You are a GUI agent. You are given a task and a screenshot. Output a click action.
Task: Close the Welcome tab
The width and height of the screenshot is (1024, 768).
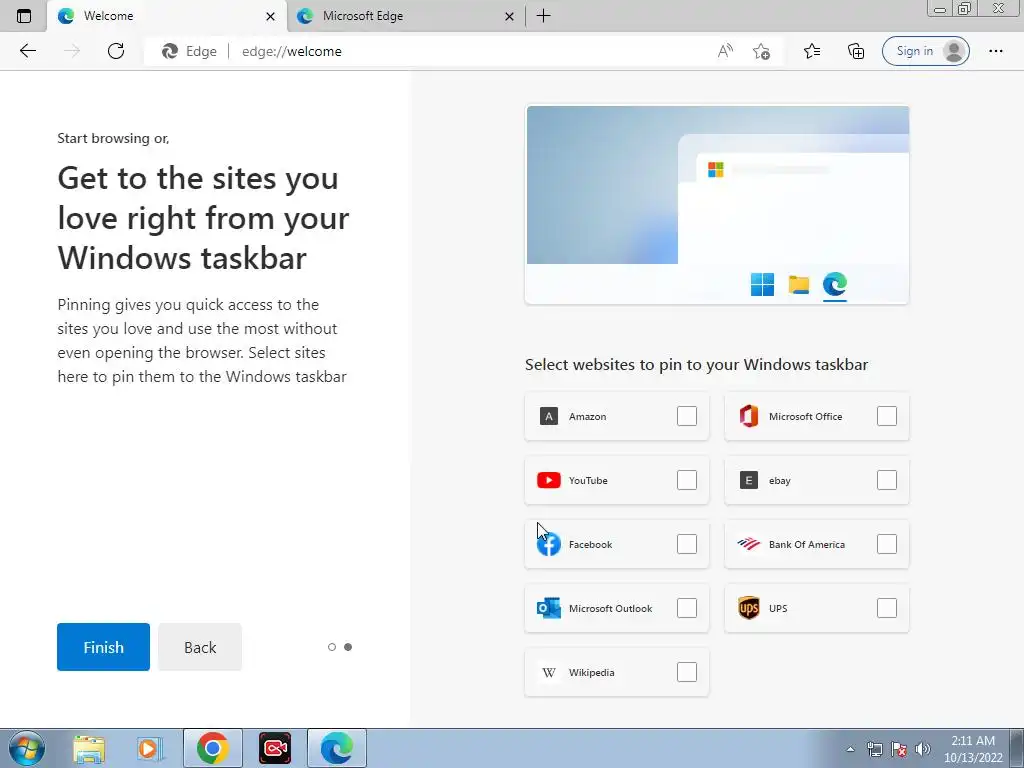[x=270, y=16]
